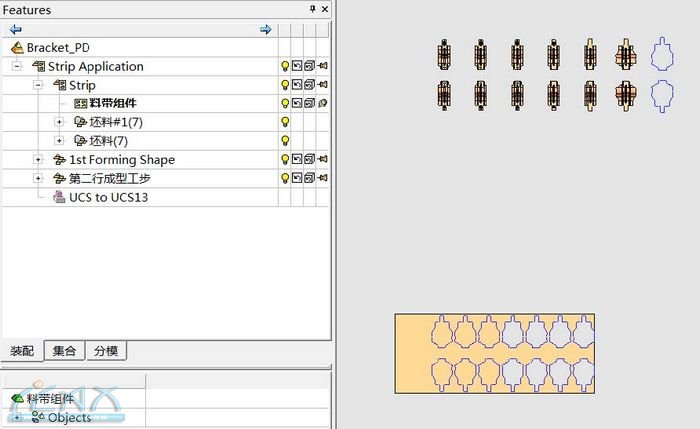Screen dimensions: 700x429
Task: Pin the Features panel with the pushpin icon
Action: [x=312, y=9]
